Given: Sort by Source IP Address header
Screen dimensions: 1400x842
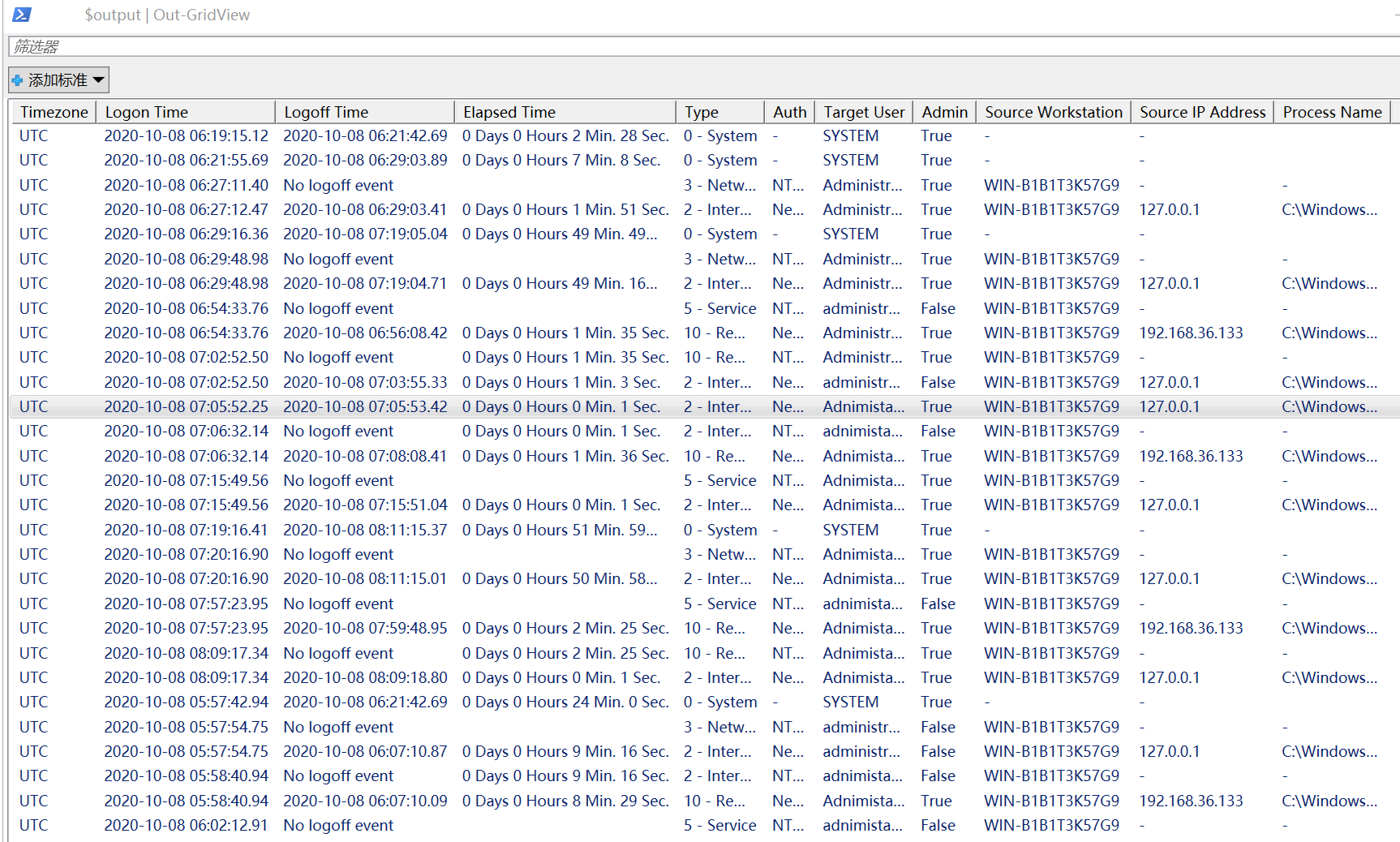Looking at the screenshot, I should [x=1202, y=112].
